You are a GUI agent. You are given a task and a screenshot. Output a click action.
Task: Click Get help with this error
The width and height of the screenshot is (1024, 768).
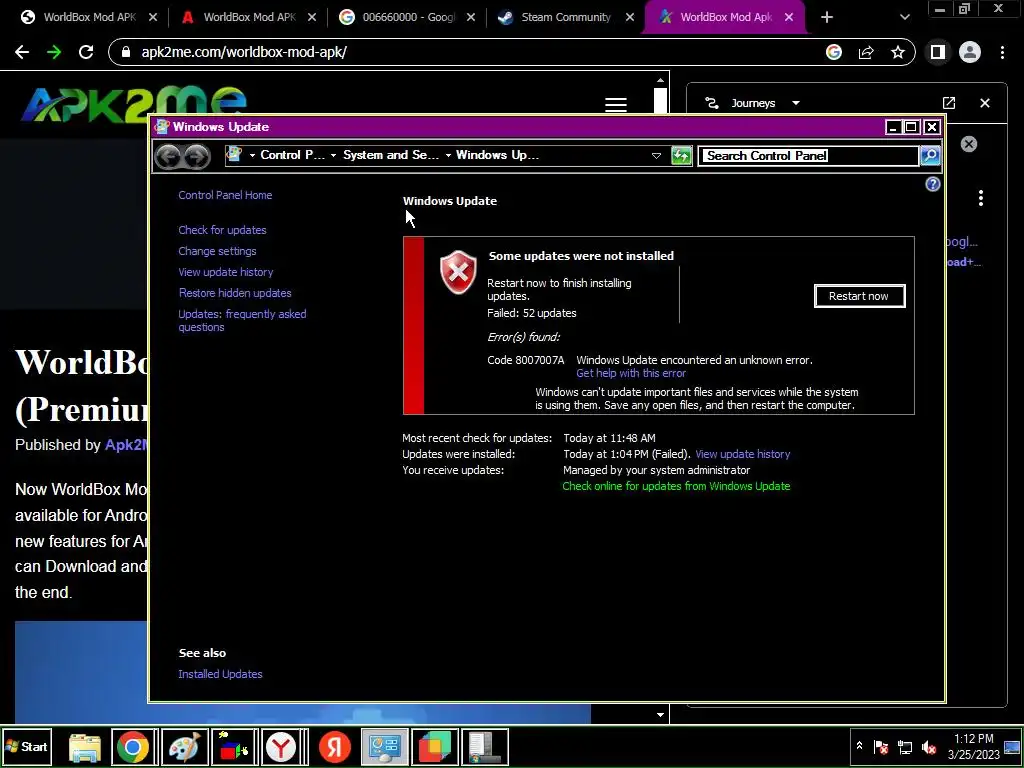(x=631, y=374)
